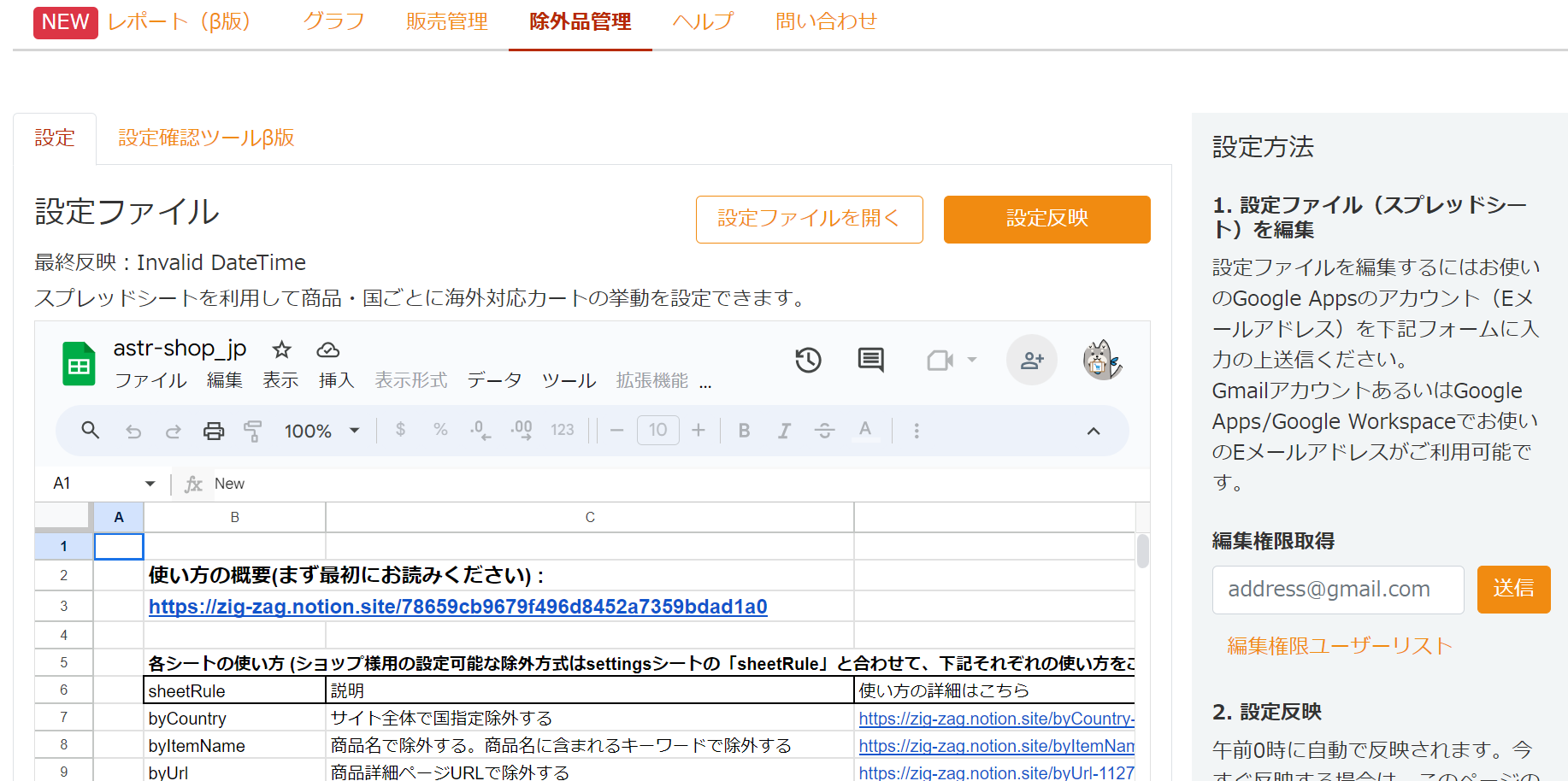The height and width of the screenshot is (781, 1568).
Task: Open the 編集権限ユーザーリスト link
Action: (x=1340, y=646)
